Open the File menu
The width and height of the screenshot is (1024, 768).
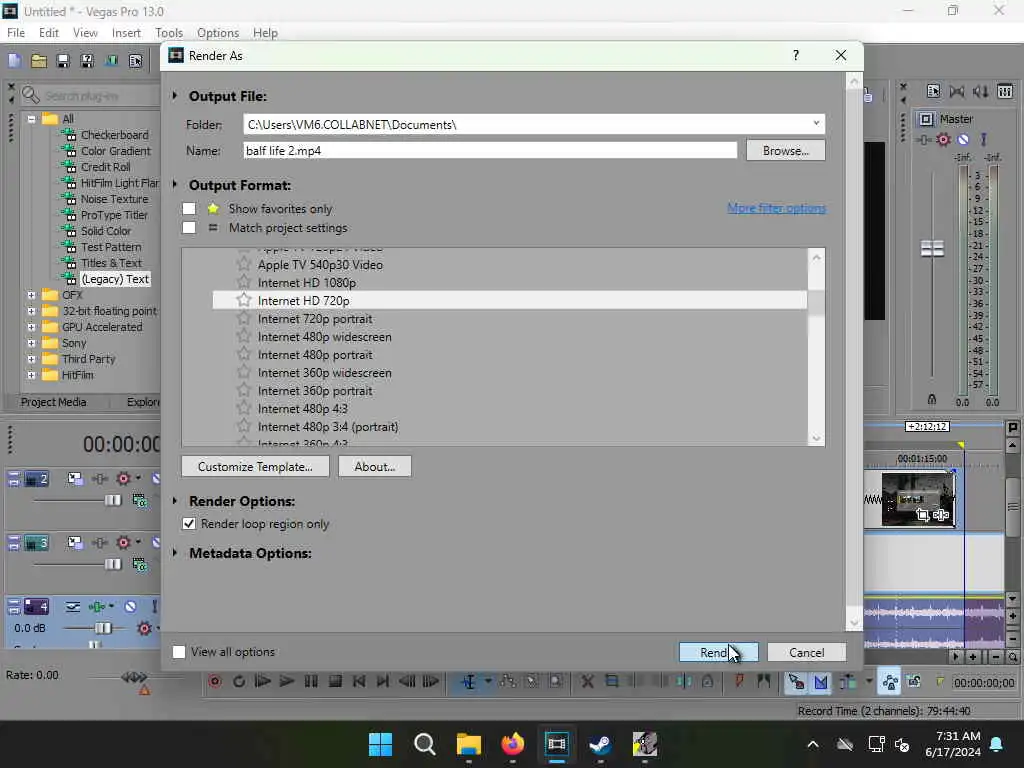pos(16,33)
